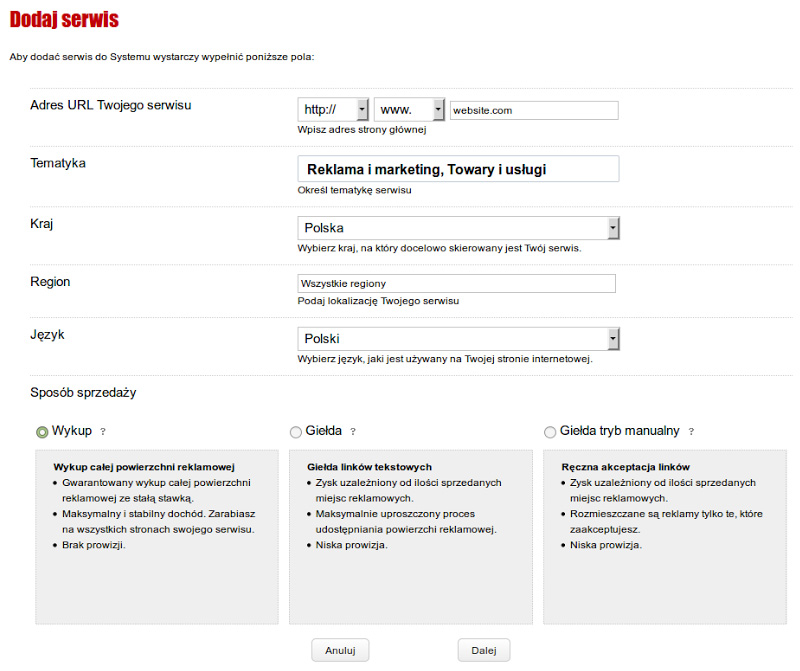Screen dimensions: 800x671
Task: Select Giełda tryb manualny radio option
Action: click(x=550, y=432)
